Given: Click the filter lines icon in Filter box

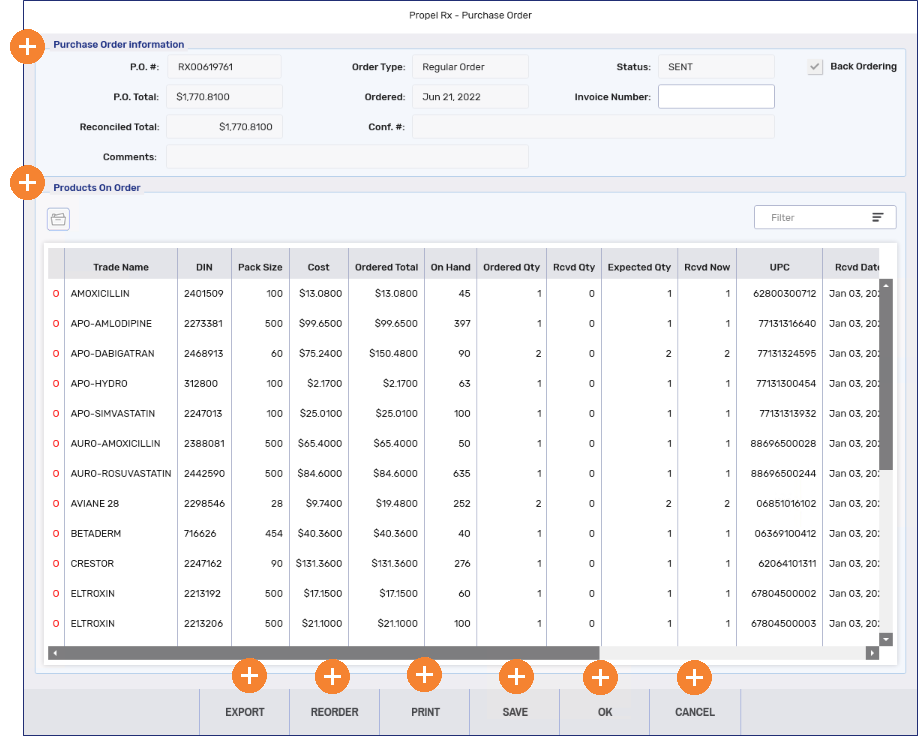Looking at the screenshot, I should tap(878, 217).
